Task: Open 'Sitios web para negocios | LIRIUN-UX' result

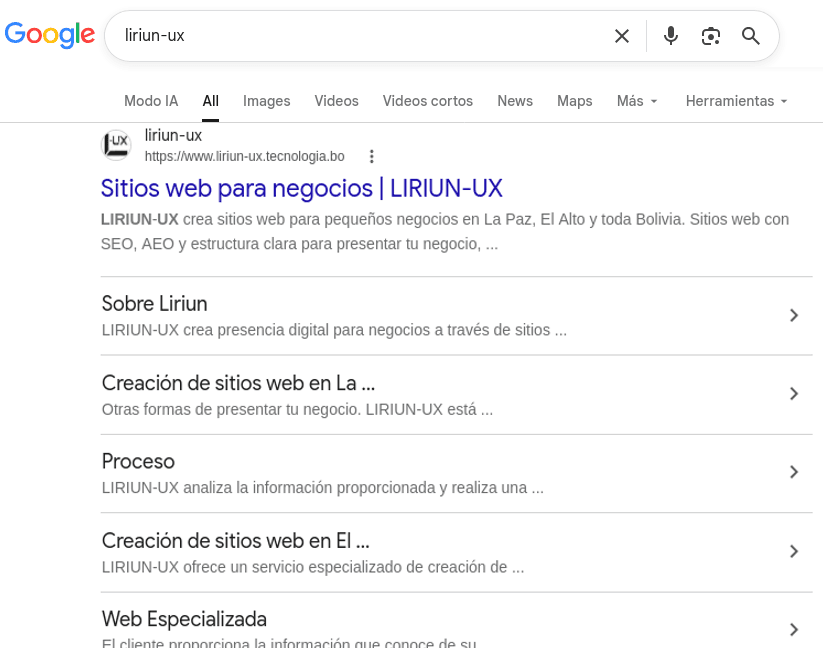Action: (302, 188)
